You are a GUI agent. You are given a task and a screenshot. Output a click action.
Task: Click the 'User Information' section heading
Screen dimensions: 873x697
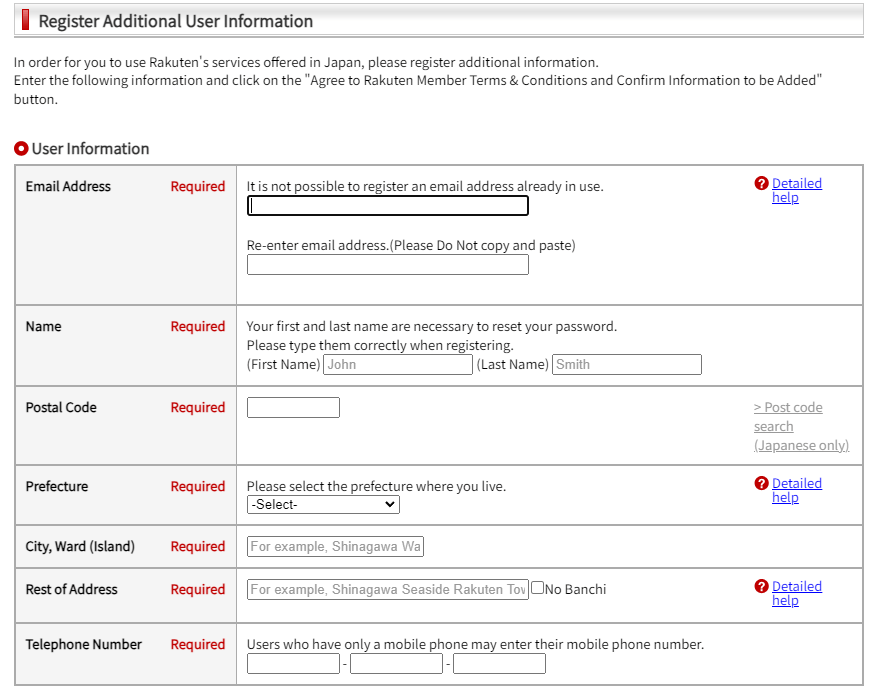pyautogui.click(x=90, y=149)
